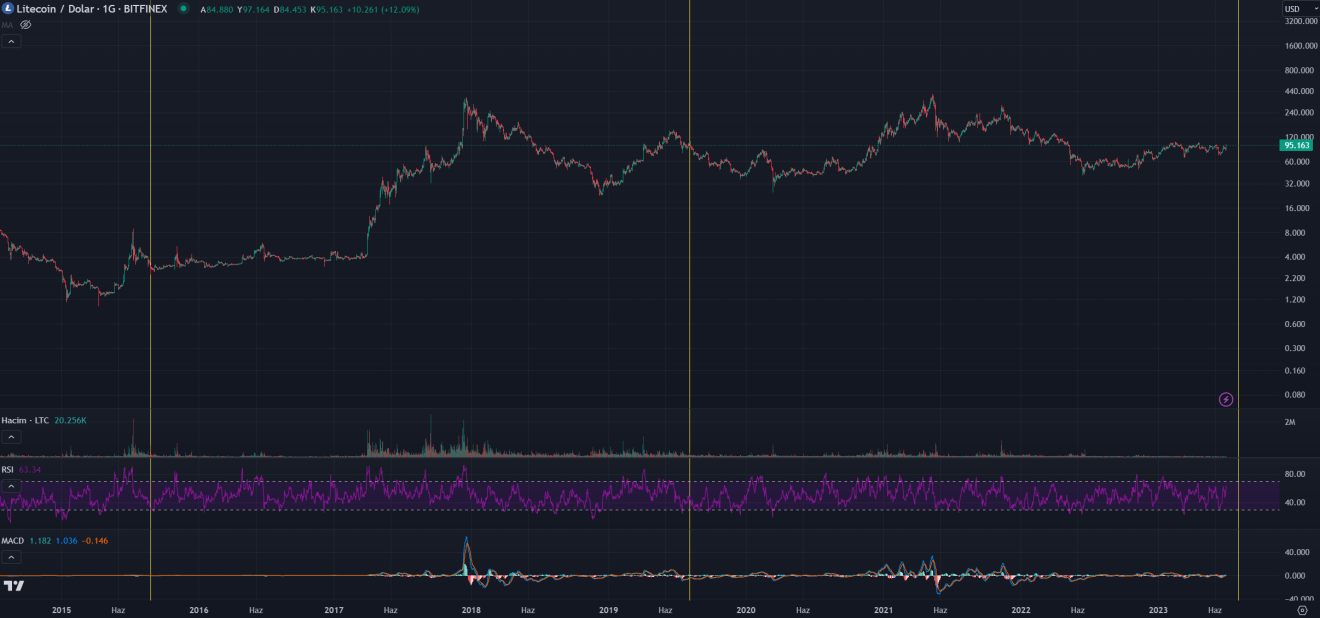Click the TradingView logo
Viewport: 1320px width, 618px height.
coord(14,586)
